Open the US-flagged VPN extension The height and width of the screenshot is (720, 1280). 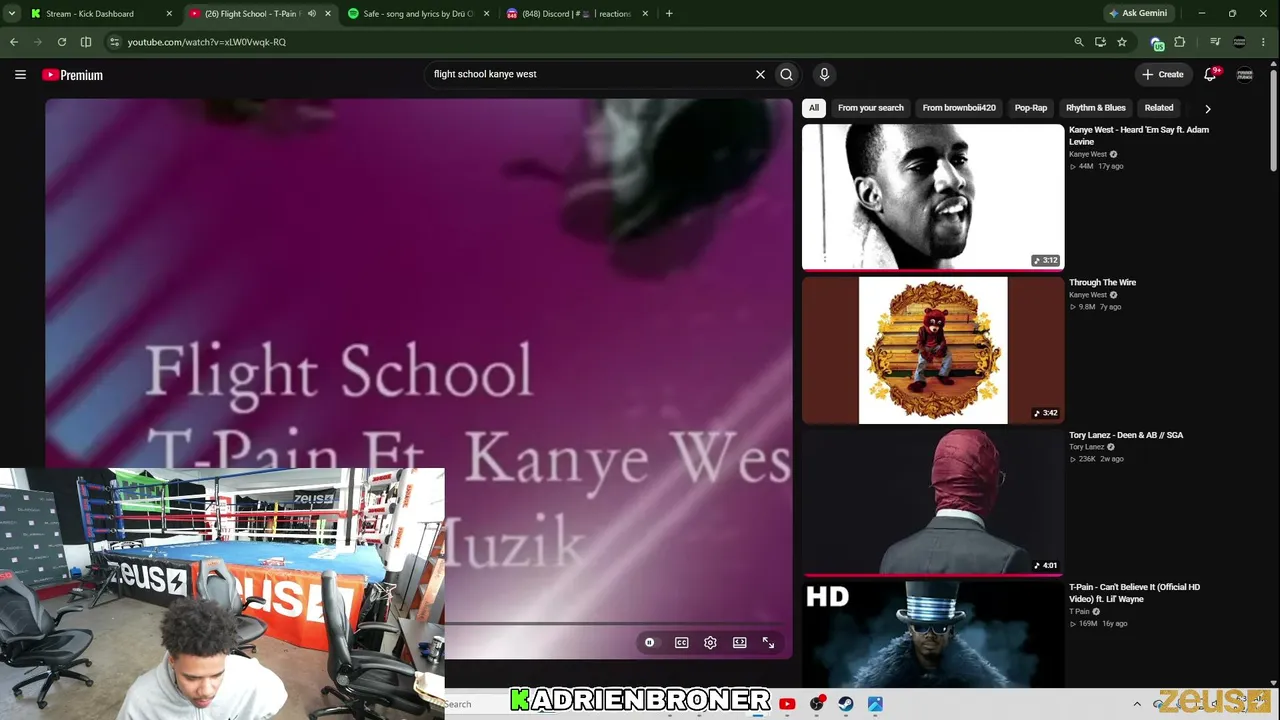1157,43
